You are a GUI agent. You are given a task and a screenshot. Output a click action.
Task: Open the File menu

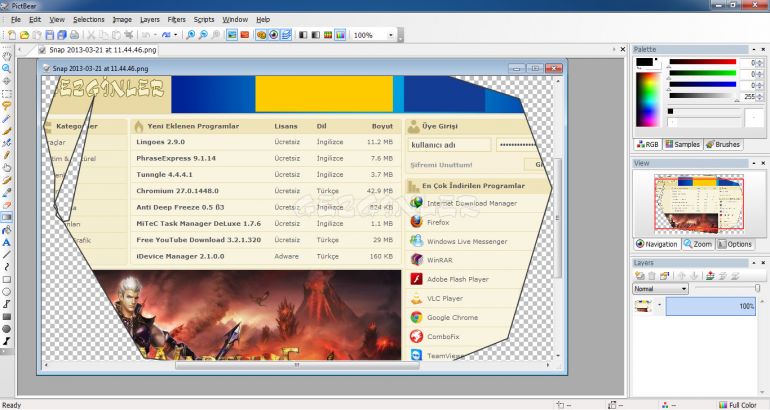tap(16, 20)
